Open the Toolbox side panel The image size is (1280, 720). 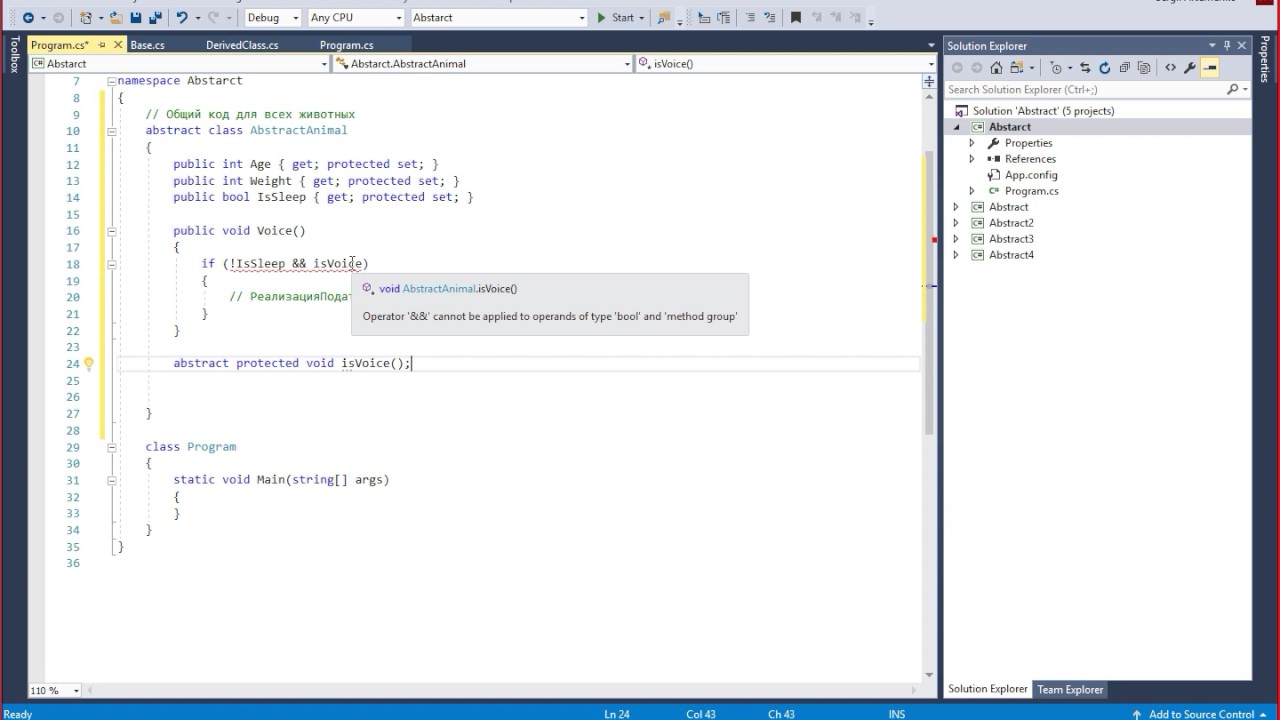pyautogui.click(x=13, y=55)
